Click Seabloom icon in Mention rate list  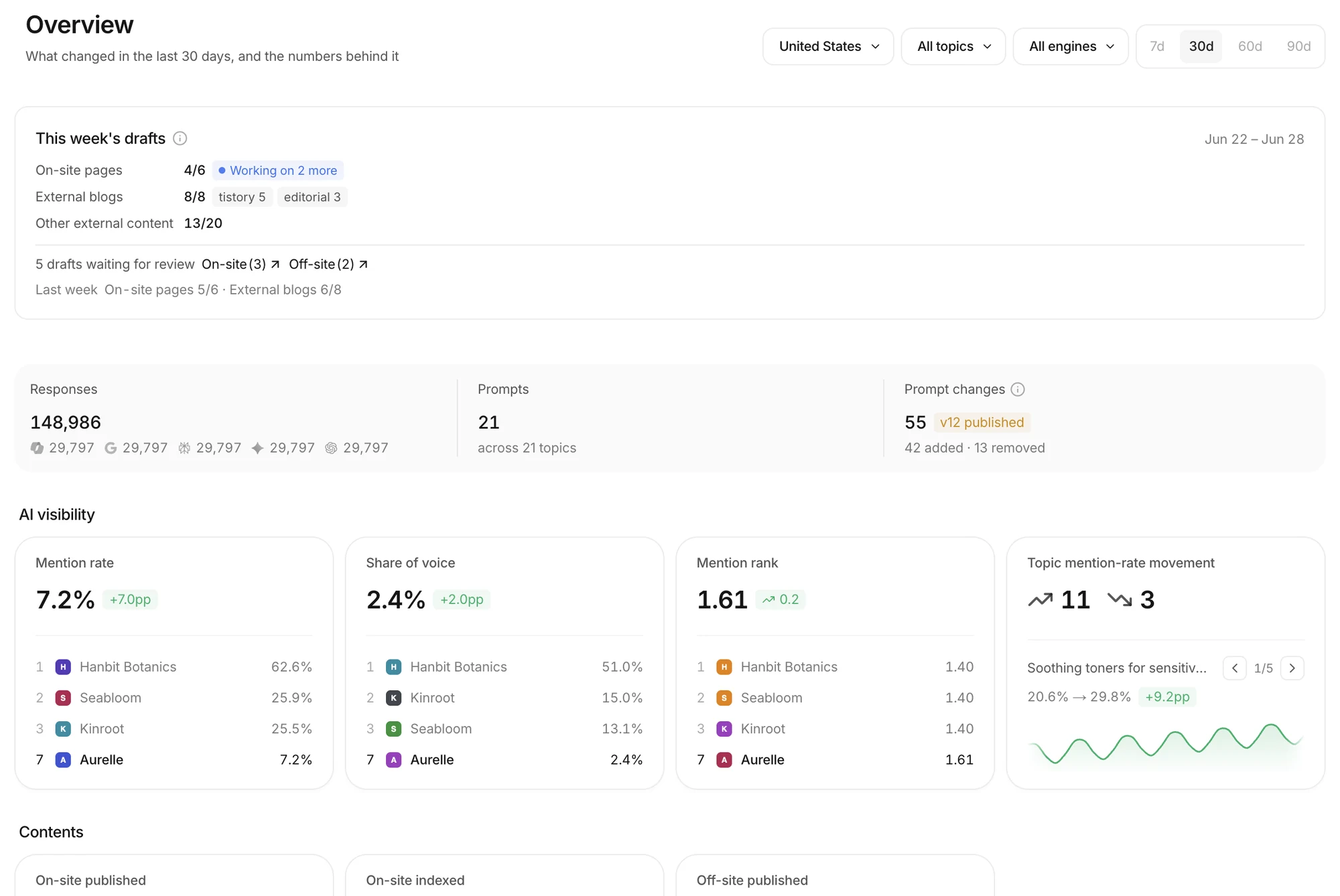coord(63,698)
